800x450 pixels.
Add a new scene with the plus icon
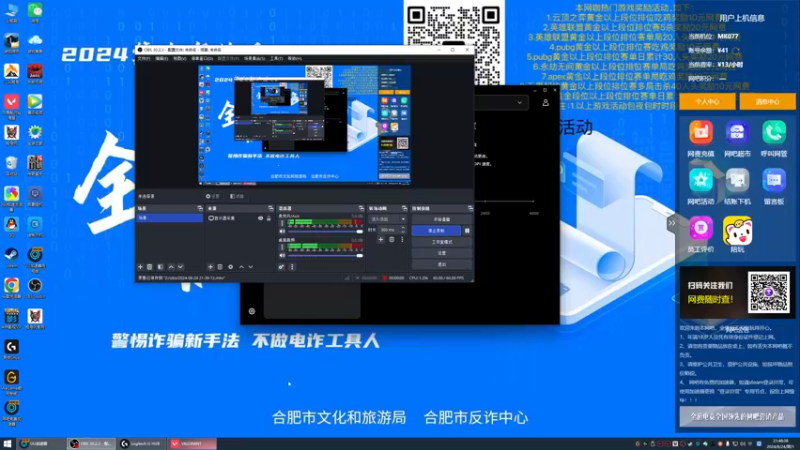coord(140,267)
